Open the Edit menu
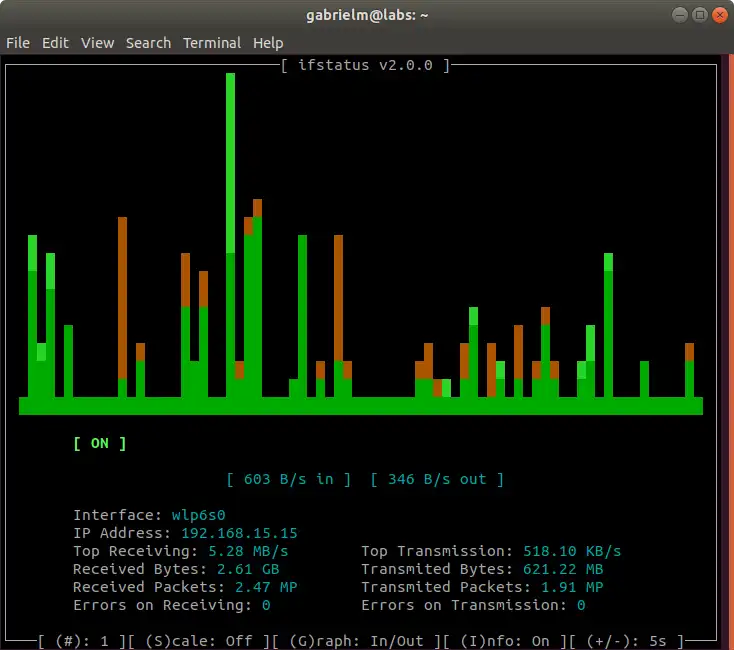 click(x=55, y=43)
